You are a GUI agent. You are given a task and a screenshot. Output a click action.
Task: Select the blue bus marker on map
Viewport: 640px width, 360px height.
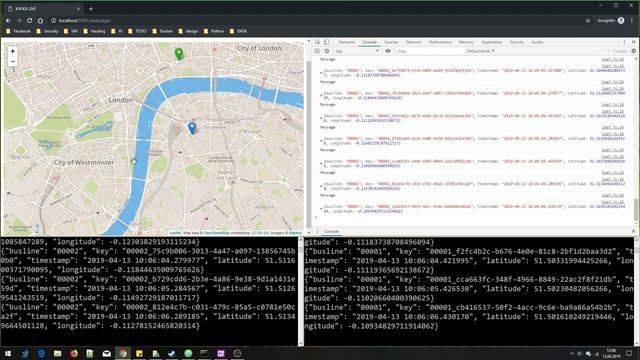[x=192, y=128]
